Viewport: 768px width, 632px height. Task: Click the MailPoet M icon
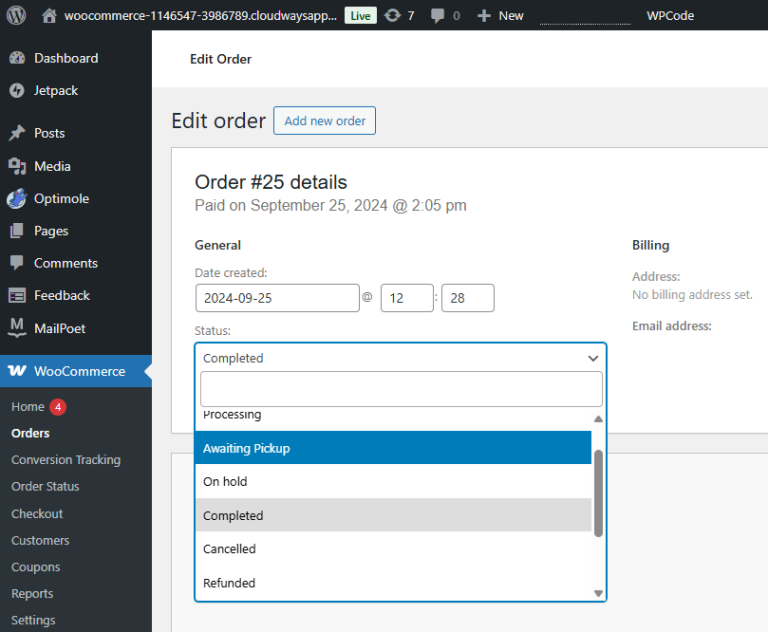point(17,328)
